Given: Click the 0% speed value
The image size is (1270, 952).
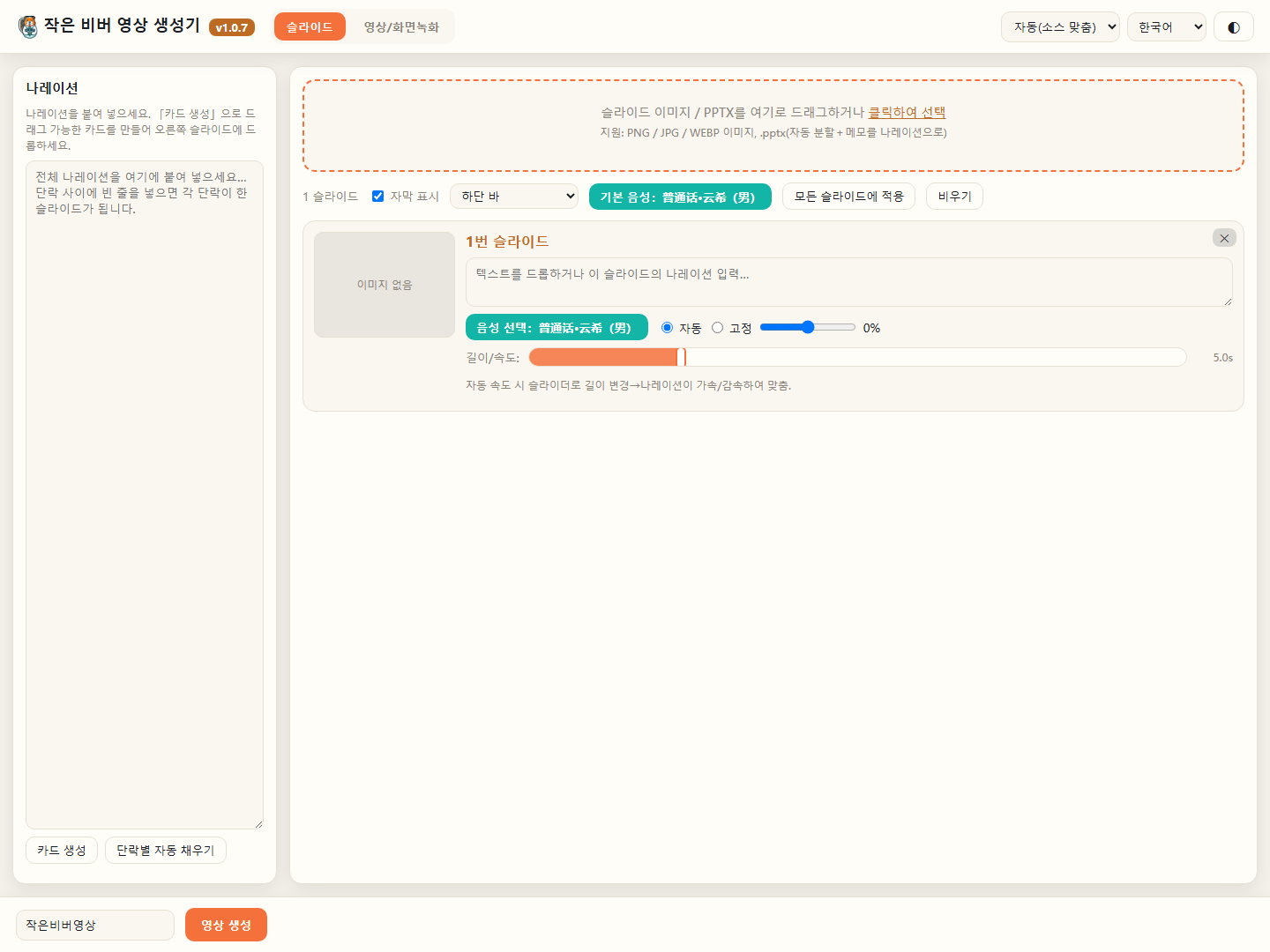Looking at the screenshot, I should pyautogui.click(x=871, y=328).
